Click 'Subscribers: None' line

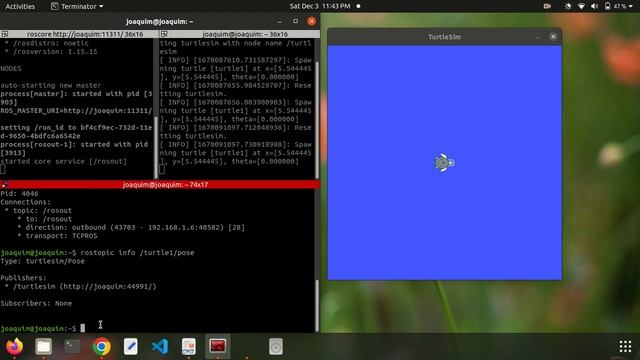click(36, 303)
